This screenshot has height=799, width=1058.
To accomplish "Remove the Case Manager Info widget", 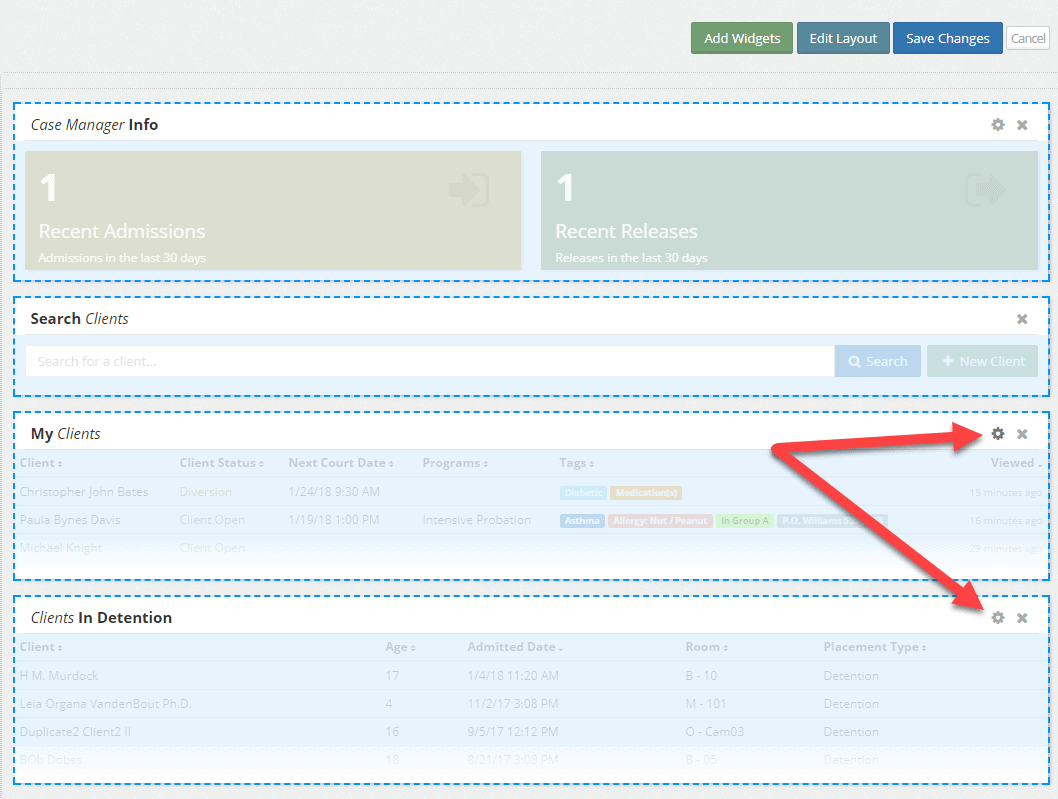I will (1022, 125).
